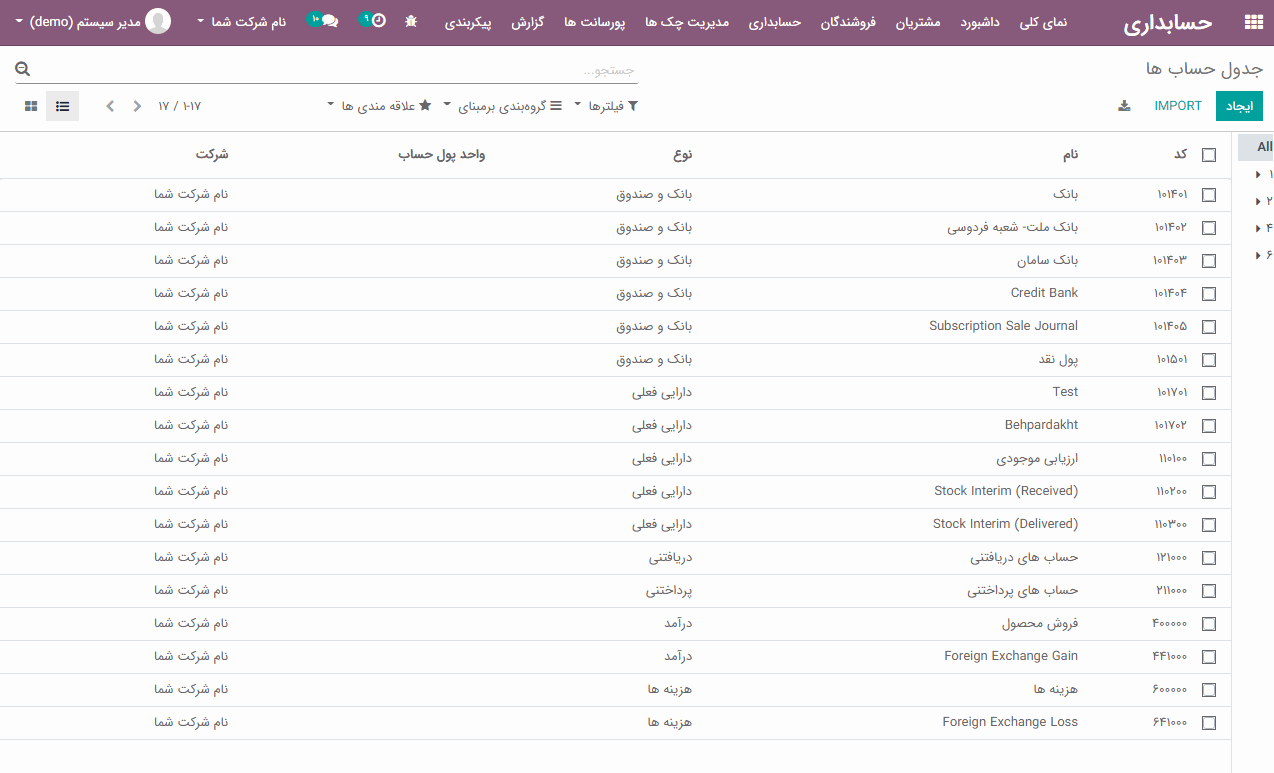This screenshot has height=773, width=1274.
Task: Open the علاقه مندی ها favorites dropdown
Action: (x=379, y=106)
